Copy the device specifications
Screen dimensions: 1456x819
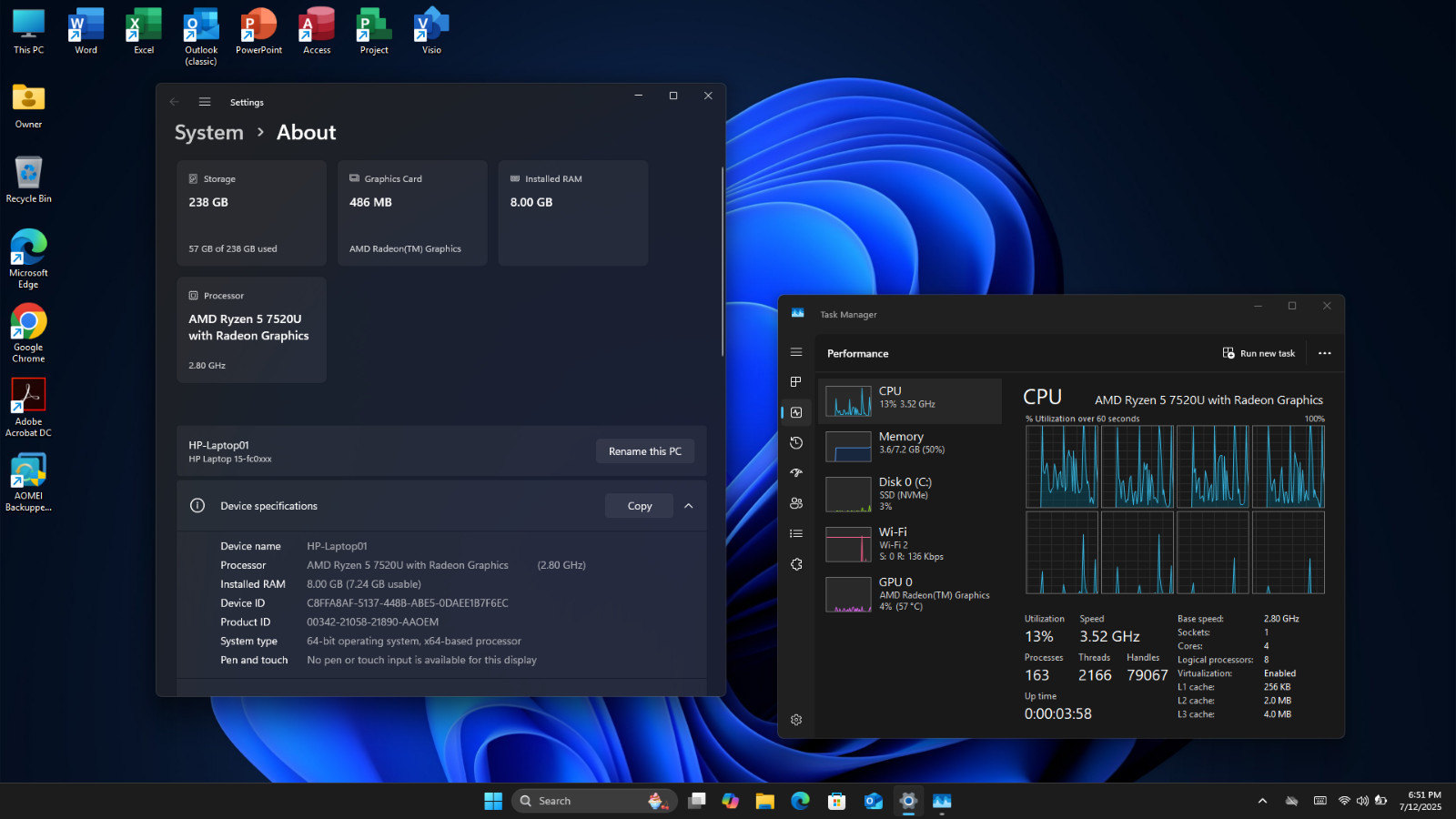[640, 506]
